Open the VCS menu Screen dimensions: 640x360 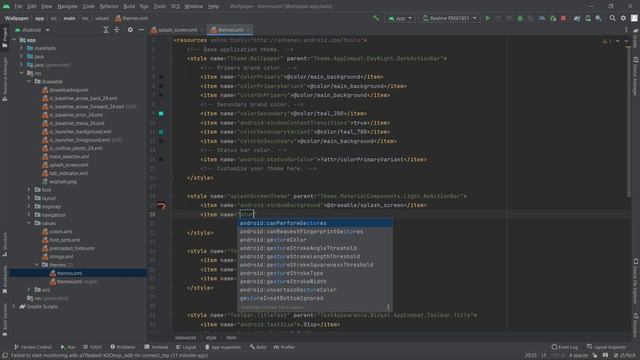click(175, 7)
